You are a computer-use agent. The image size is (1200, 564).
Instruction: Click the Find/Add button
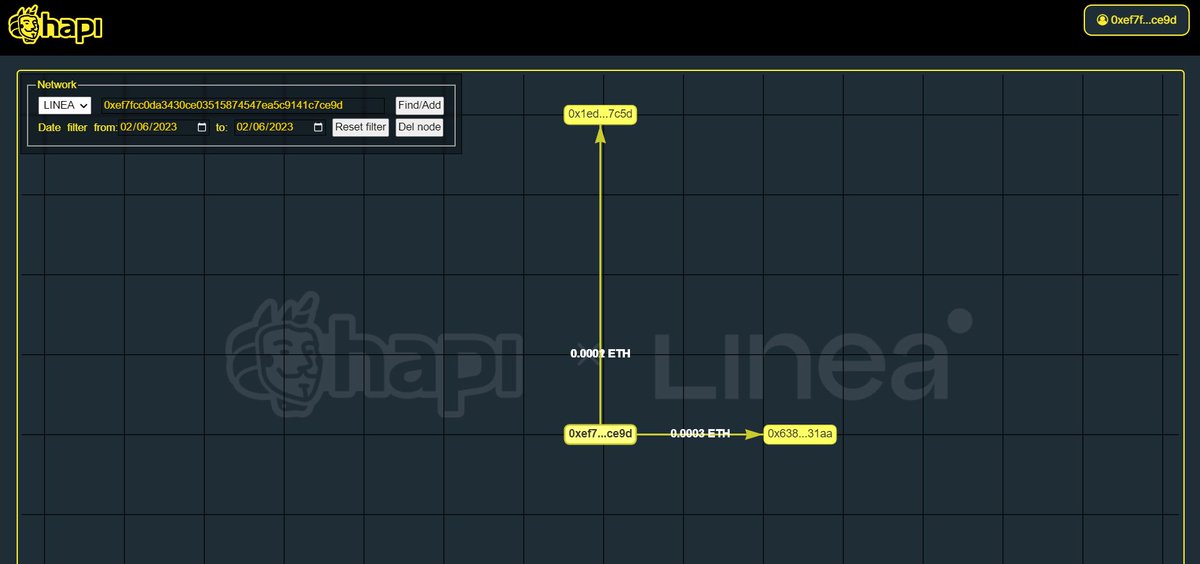[419, 105]
